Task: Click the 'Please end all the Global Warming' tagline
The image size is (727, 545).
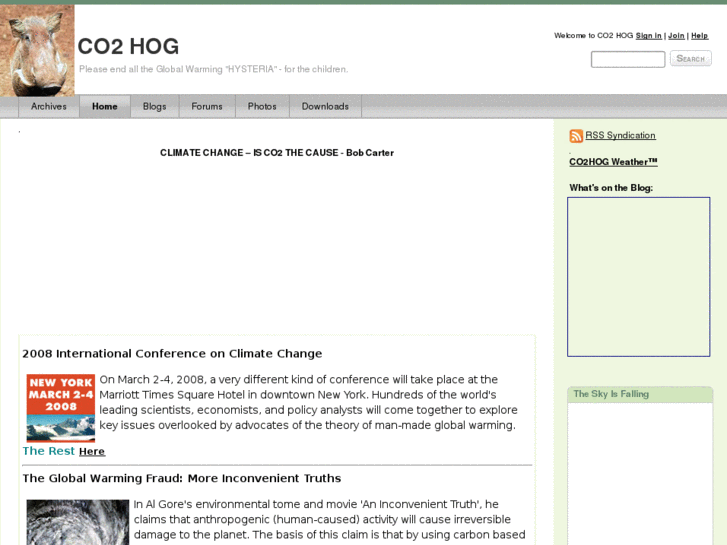Action: pyautogui.click(x=213, y=69)
